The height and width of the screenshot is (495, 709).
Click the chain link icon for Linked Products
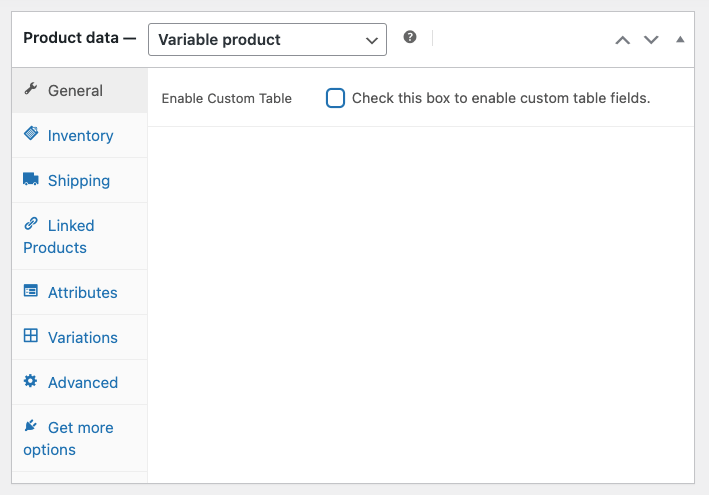[x=30, y=225]
